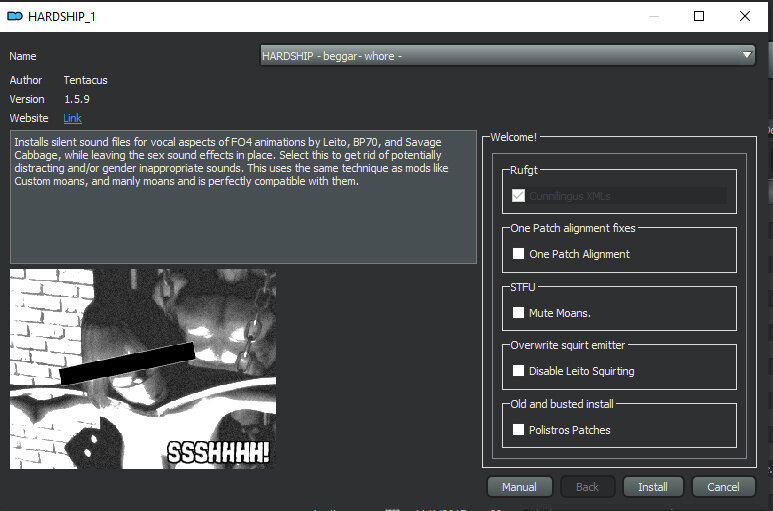Click the One Patch alignment fixes heading
Screen dimensions: 773x511
tap(573, 228)
